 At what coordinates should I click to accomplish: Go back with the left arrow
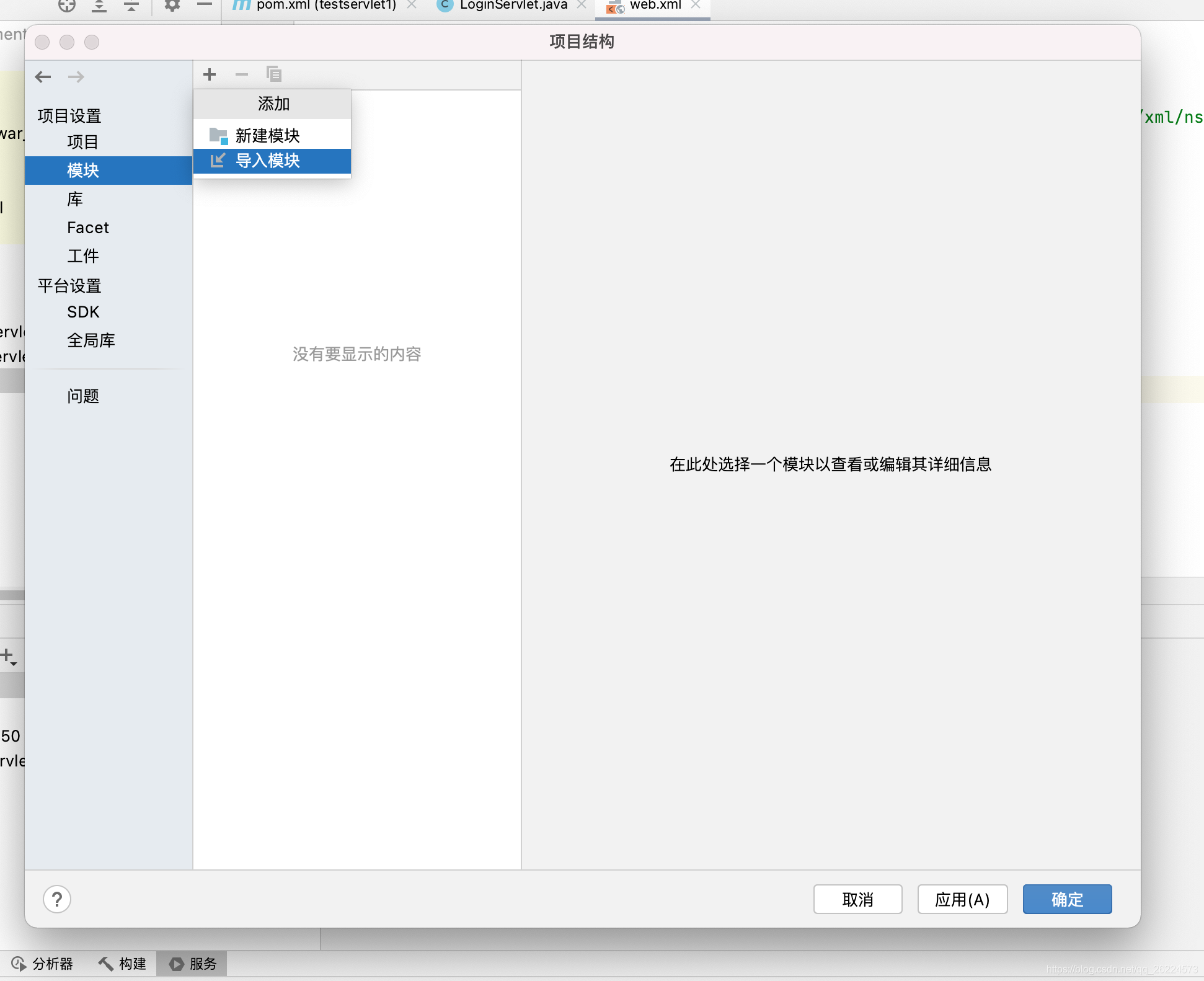(x=43, y=77)
